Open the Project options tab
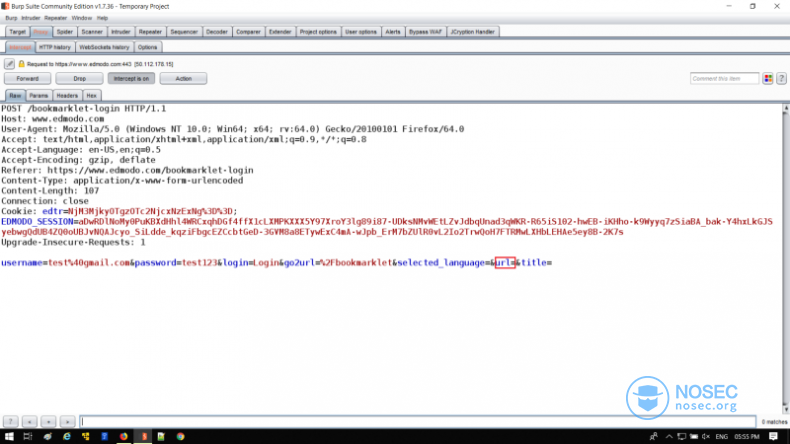The width and height of the screenshot is (790, 444). point(318,32)
